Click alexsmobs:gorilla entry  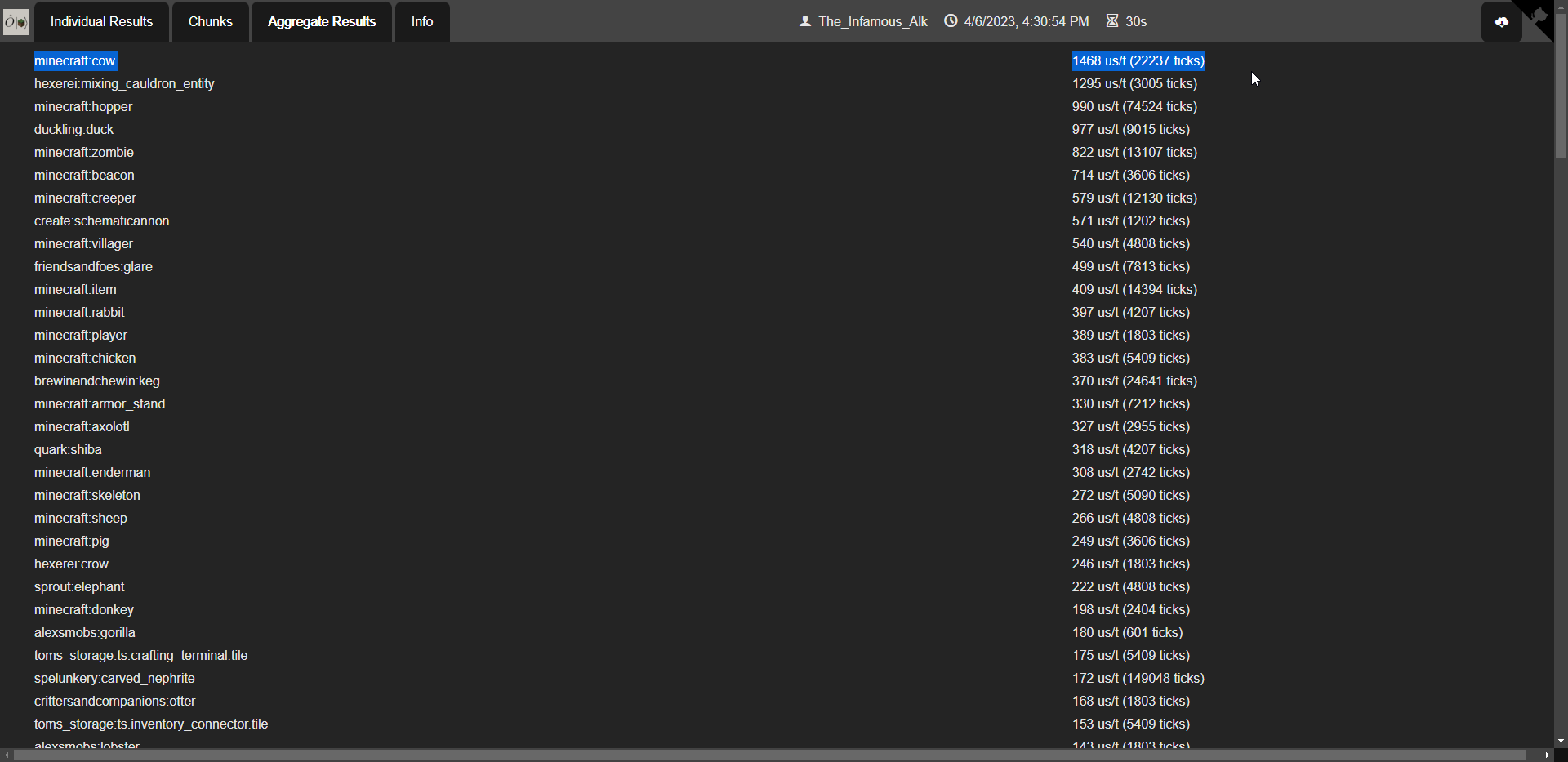coord(85,633)
